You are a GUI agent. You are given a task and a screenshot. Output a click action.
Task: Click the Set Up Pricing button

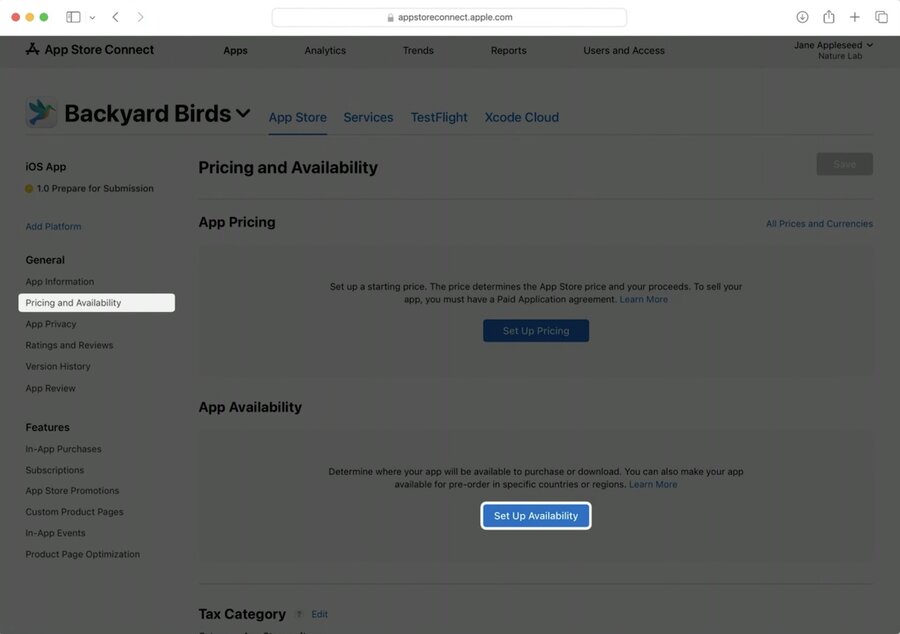click(x=536, y=330)
